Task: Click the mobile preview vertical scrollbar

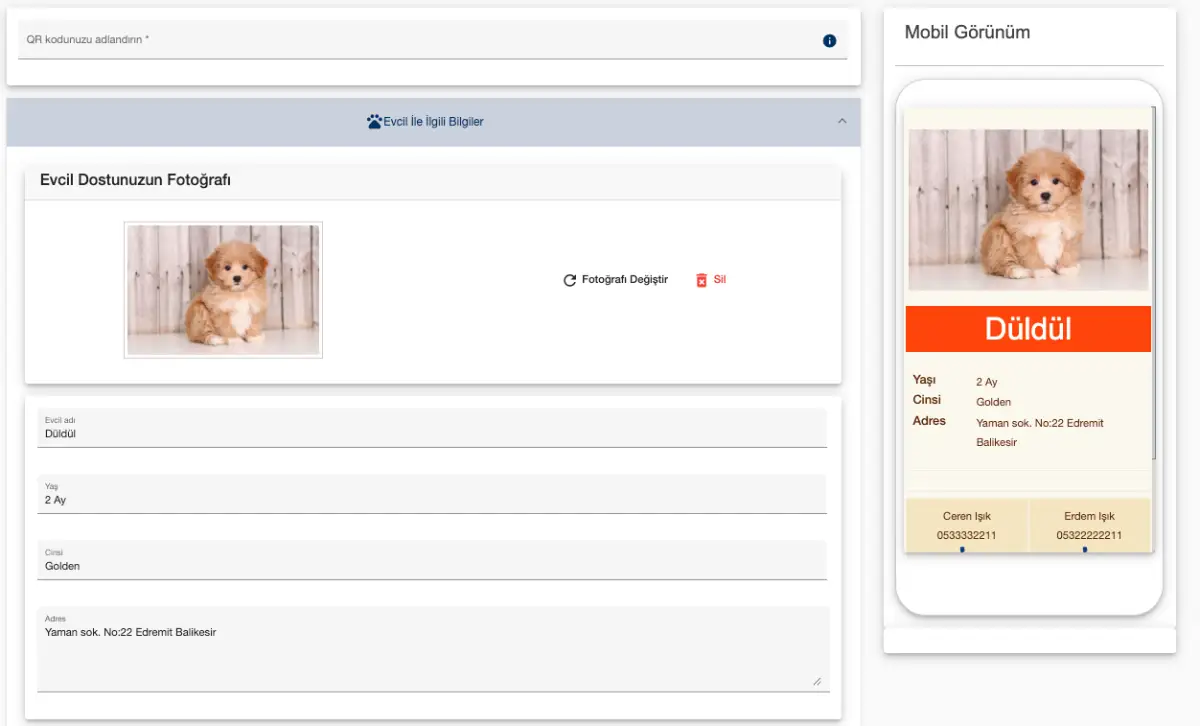Action: pos(1155,280)
